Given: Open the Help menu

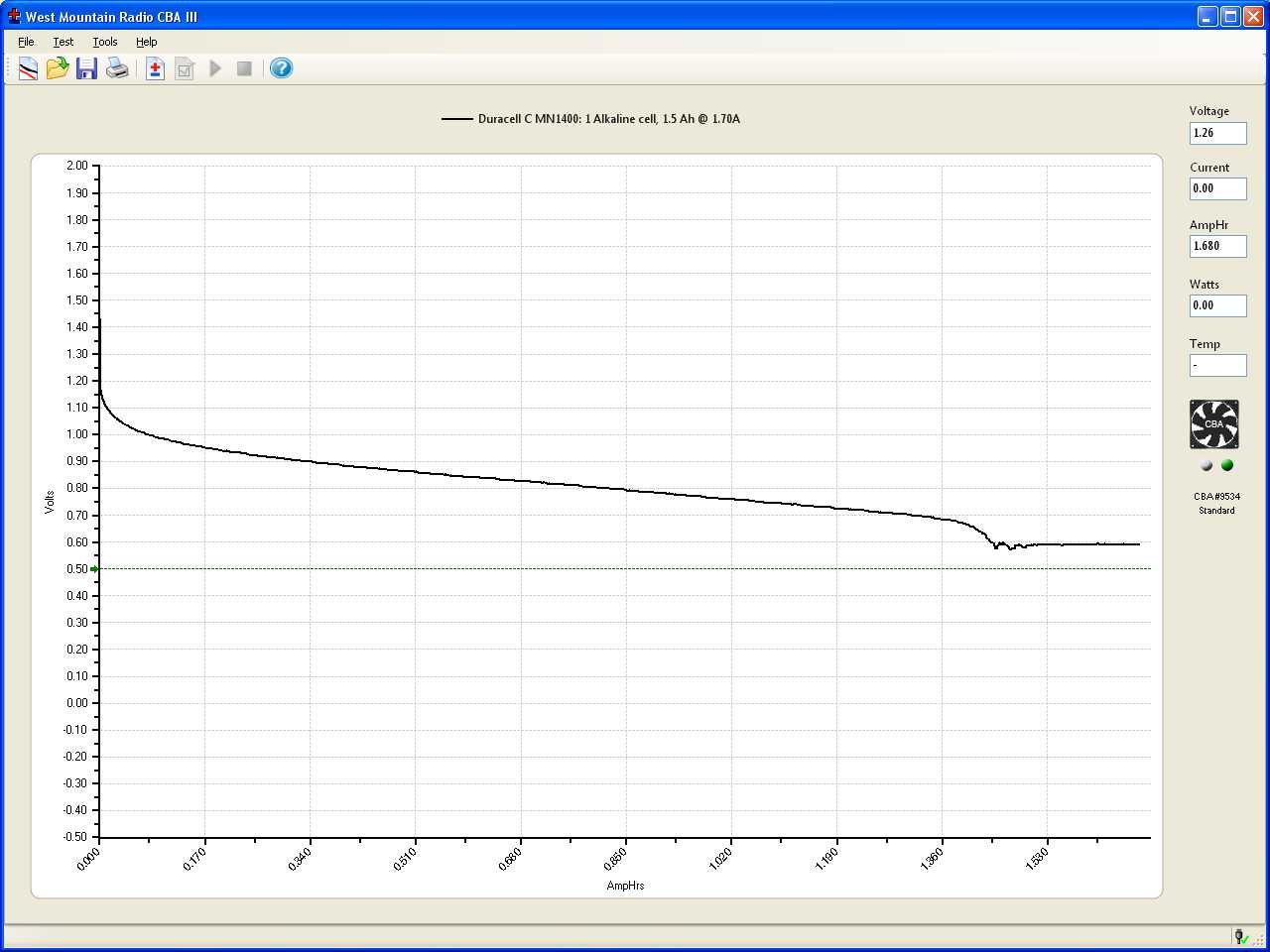Looking at the screenshot, I should click(x=147, y=42).
